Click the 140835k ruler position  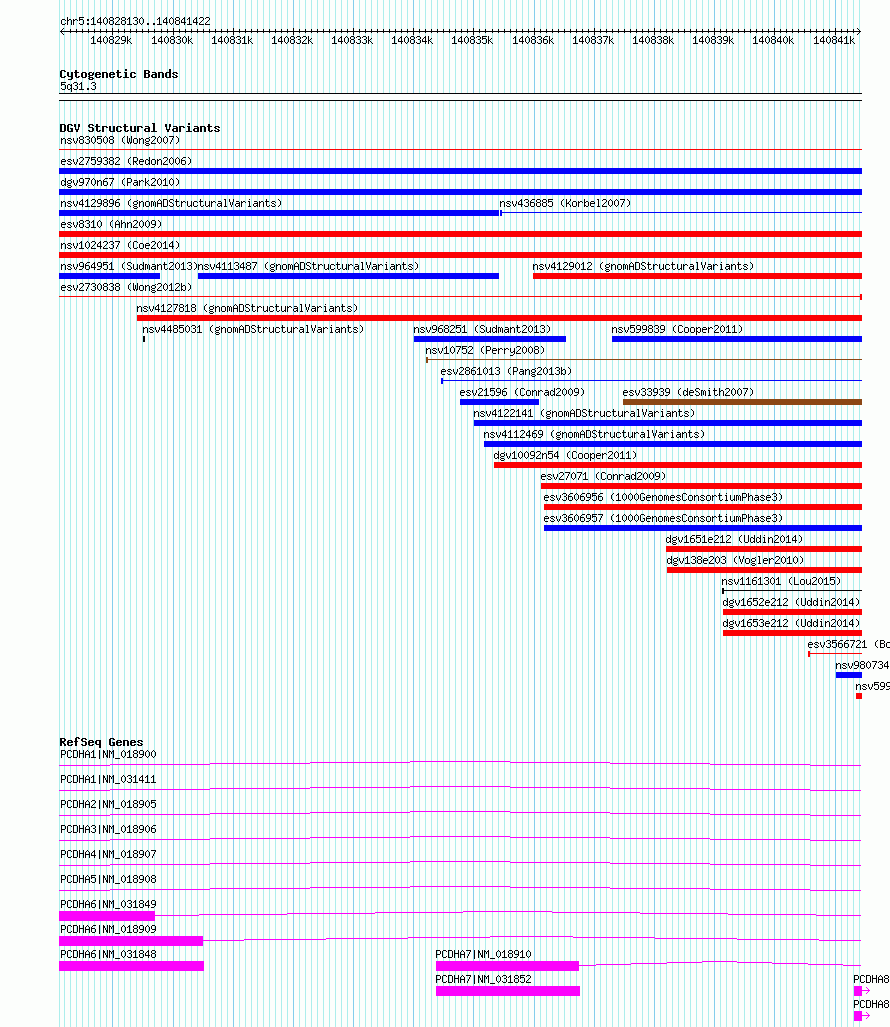[x=472, y=41]
